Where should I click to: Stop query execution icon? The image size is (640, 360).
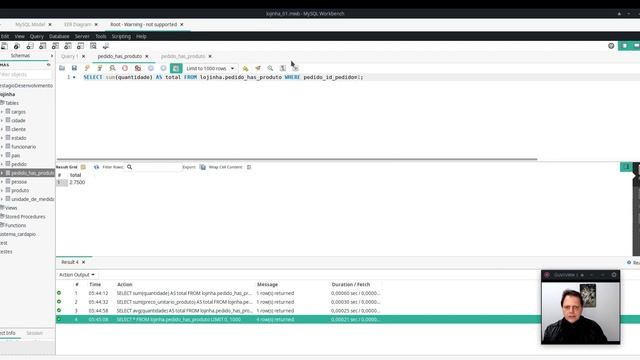point(125,68)
